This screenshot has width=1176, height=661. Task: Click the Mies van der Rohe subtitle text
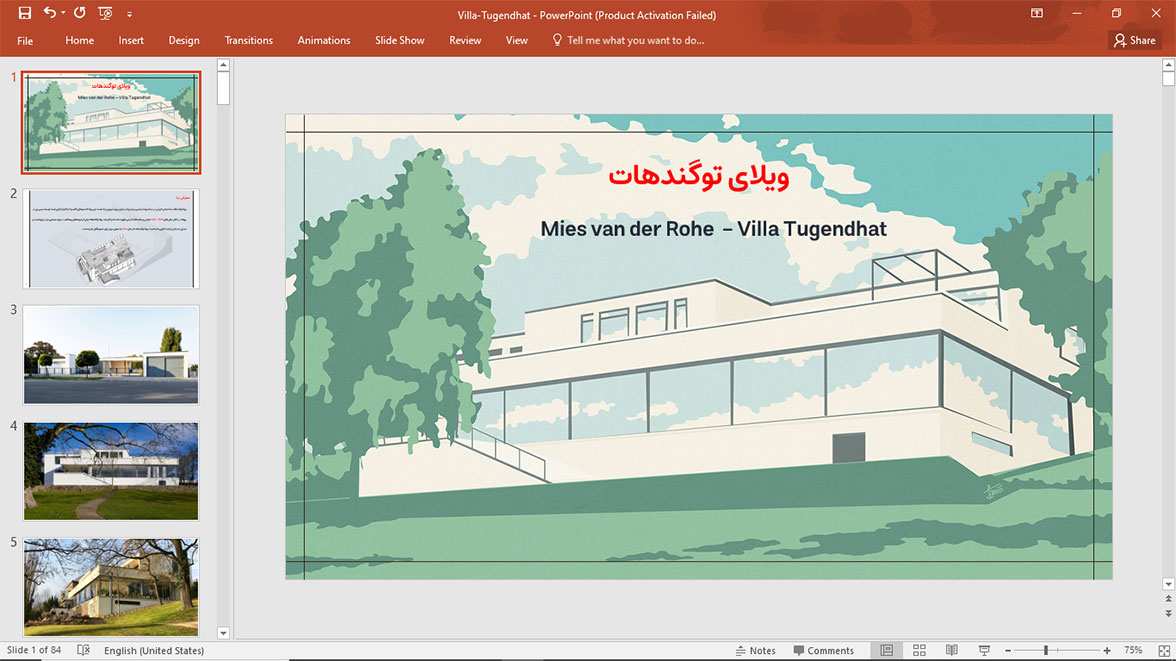click(x=713, y=229)
